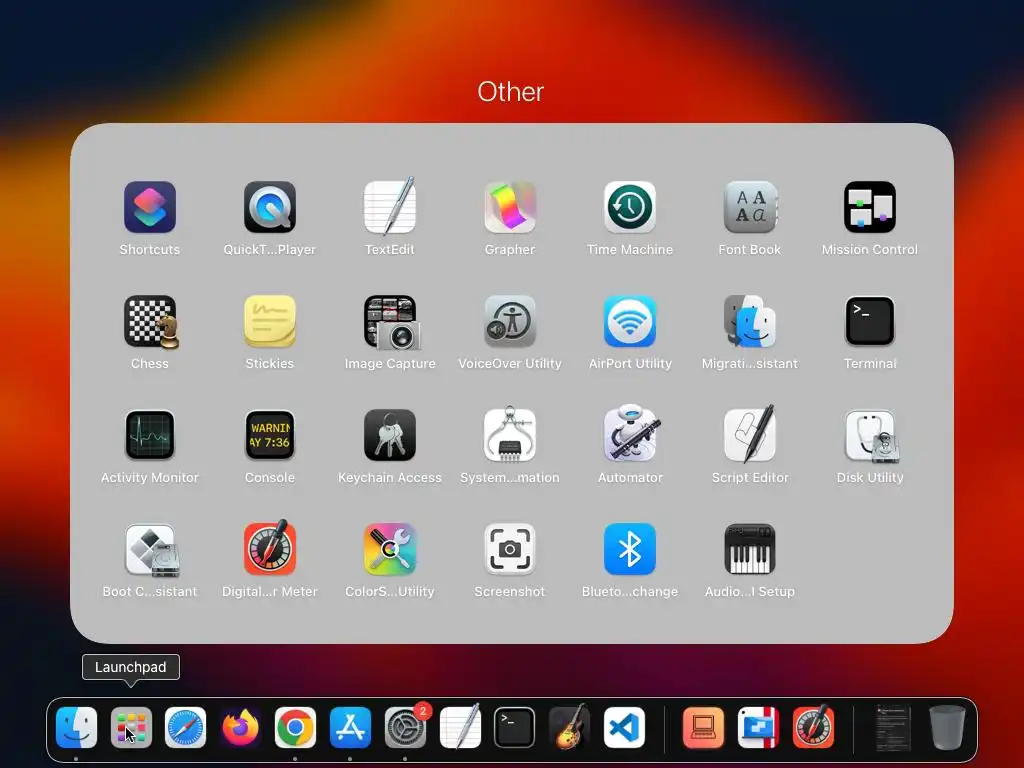Open AirPort Utility
Image resolution: width=1024 pixels, height=768 pixels.
coord(630,321)
